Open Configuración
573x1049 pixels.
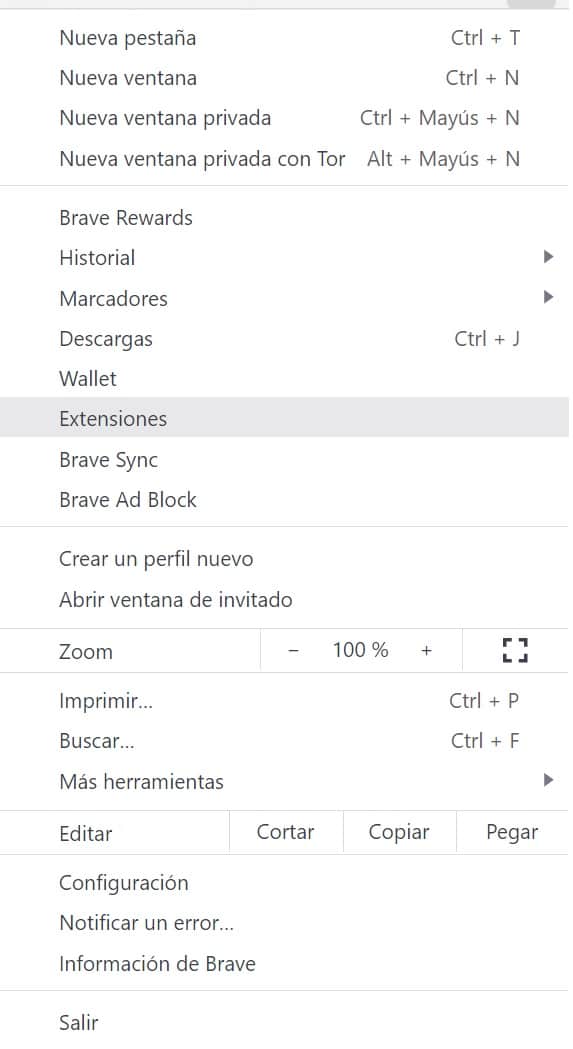pyautogui.click(x=284, y=883)
